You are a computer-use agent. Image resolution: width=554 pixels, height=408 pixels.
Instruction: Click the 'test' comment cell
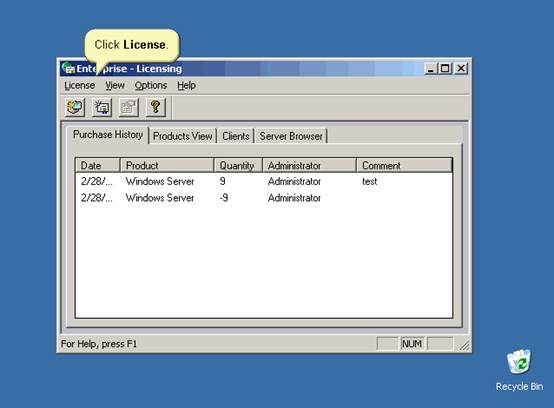click(x=370, y=182)
